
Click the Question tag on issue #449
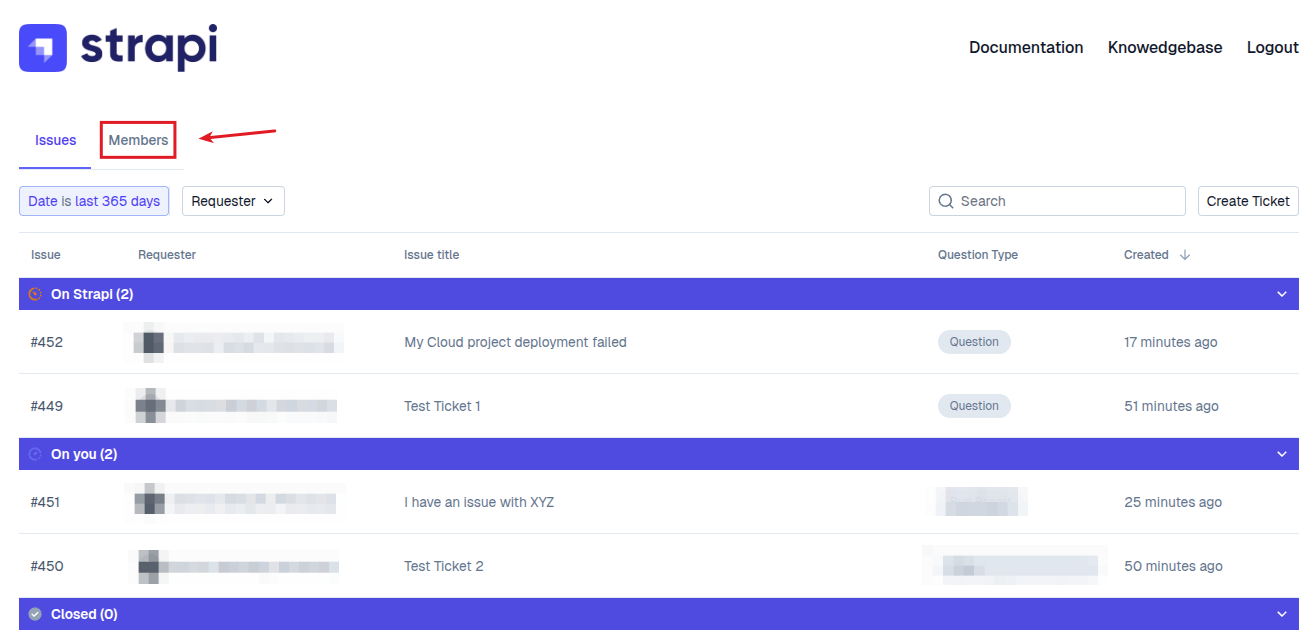point(974,406)
